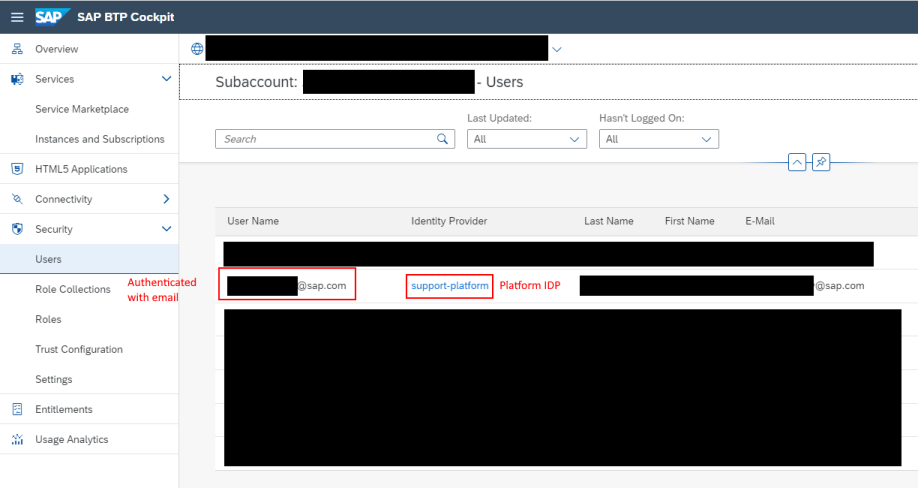This screenshot has height=488, width=918.
Task: Click the Security menu label
Action: point(54,229)
